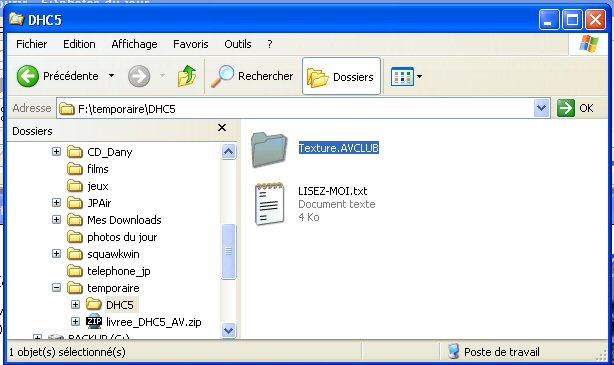The height and width of the screenshot is (365, 614).
Task: Select the CD_Dany folder icon
Action: (x=75, y=152)
